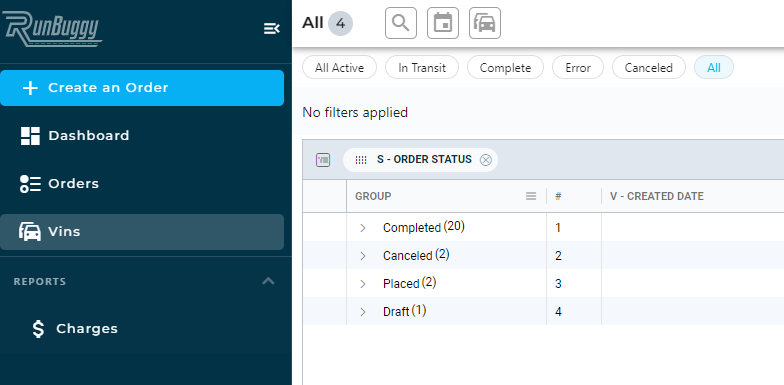
Task: Open the calendar date filter
Action: tap(442, 23)
